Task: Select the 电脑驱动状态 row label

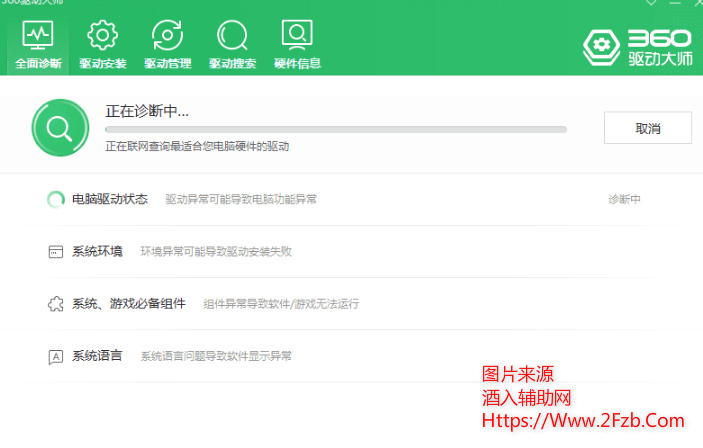Action: (x=110, y=199)
